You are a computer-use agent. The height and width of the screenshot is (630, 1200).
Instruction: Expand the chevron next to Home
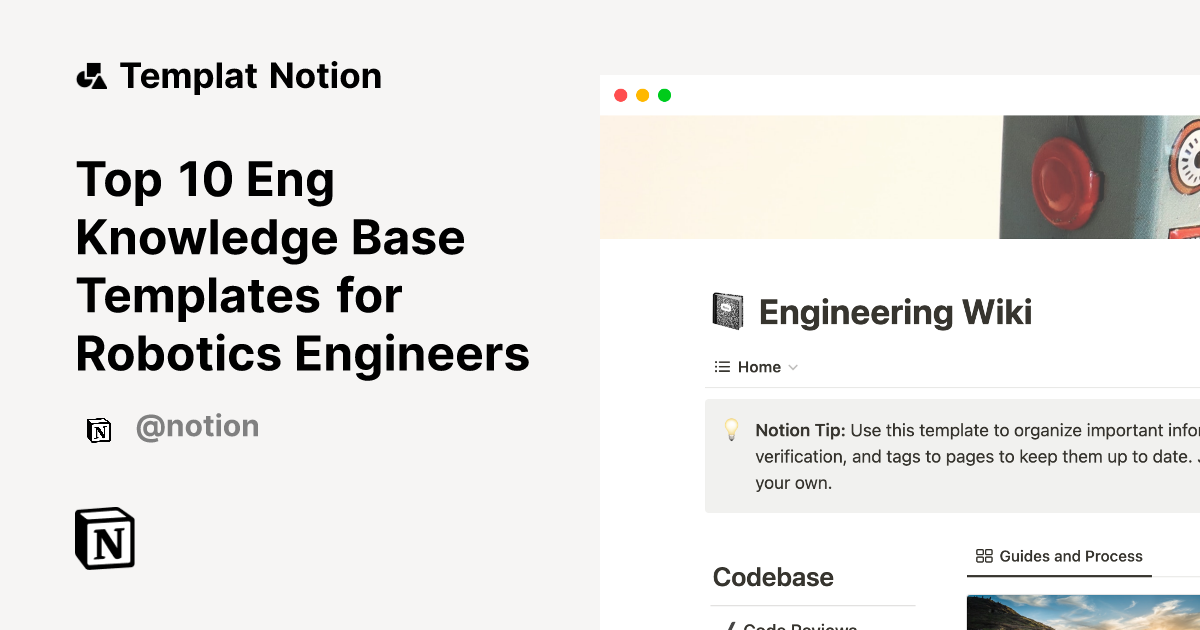795,367
